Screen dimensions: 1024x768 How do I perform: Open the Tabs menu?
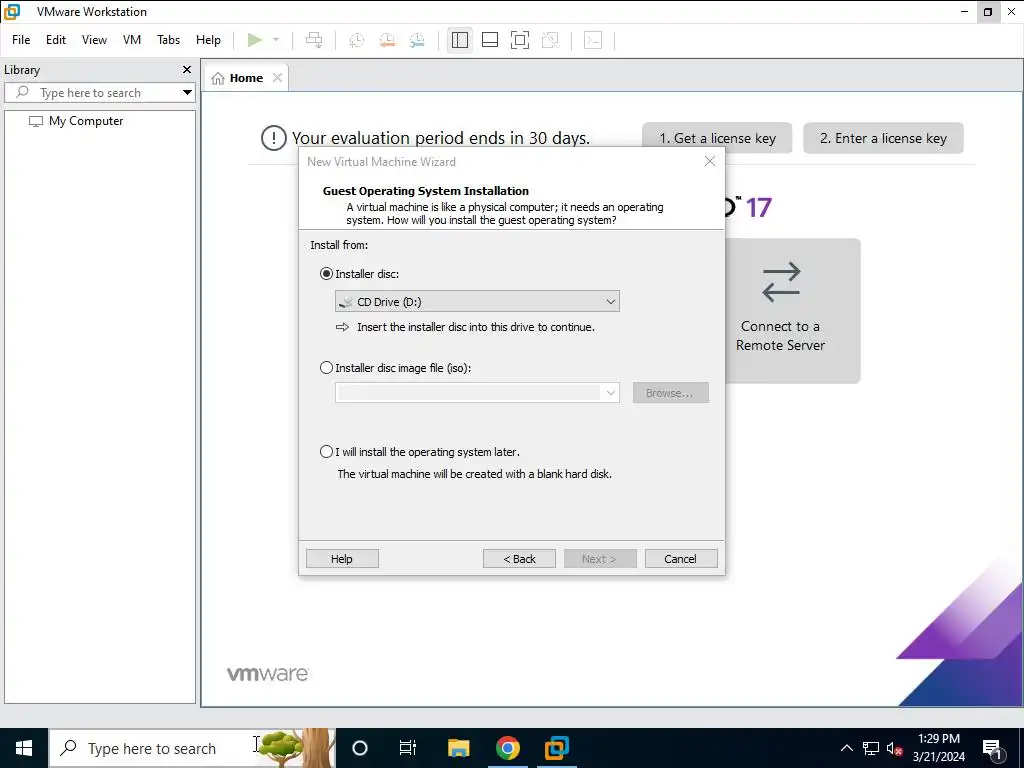point(168,40)
